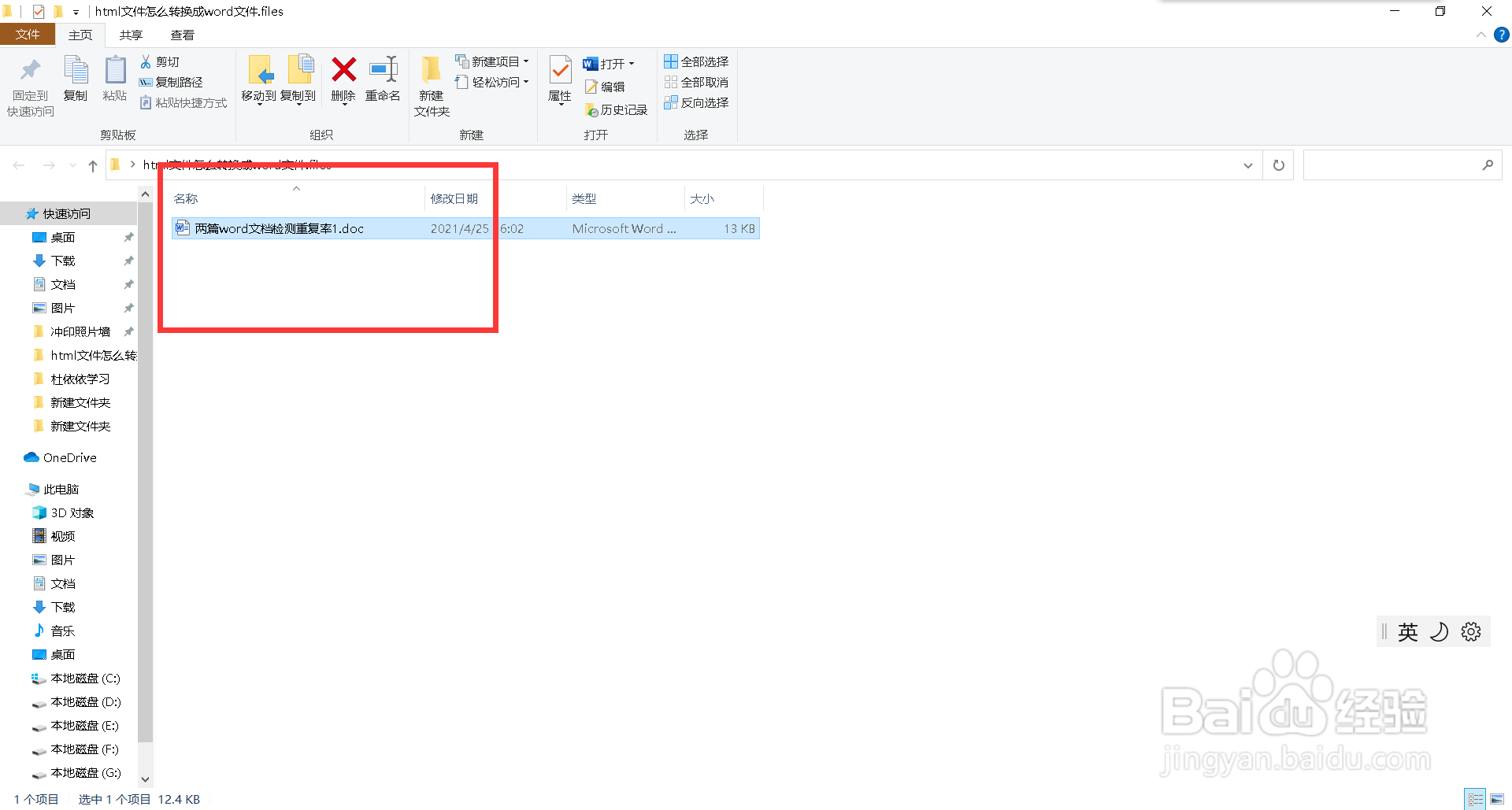1512x810 pixels.
Task: Click navigation pane scrollbar up arrow
Action: [145, 194]
